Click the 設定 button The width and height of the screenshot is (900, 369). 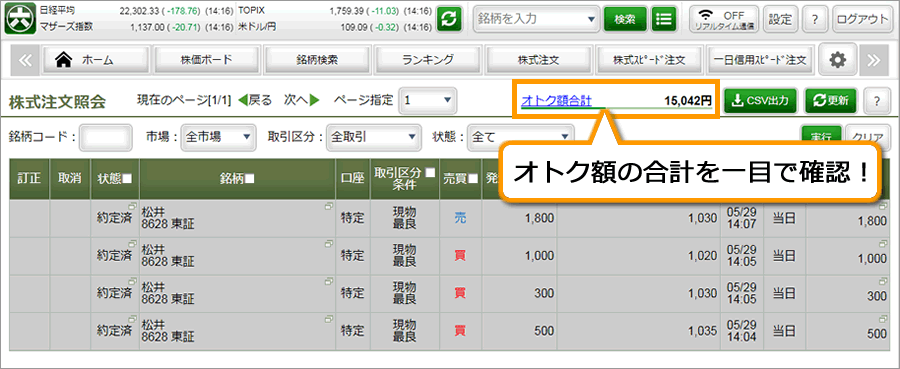780,19
